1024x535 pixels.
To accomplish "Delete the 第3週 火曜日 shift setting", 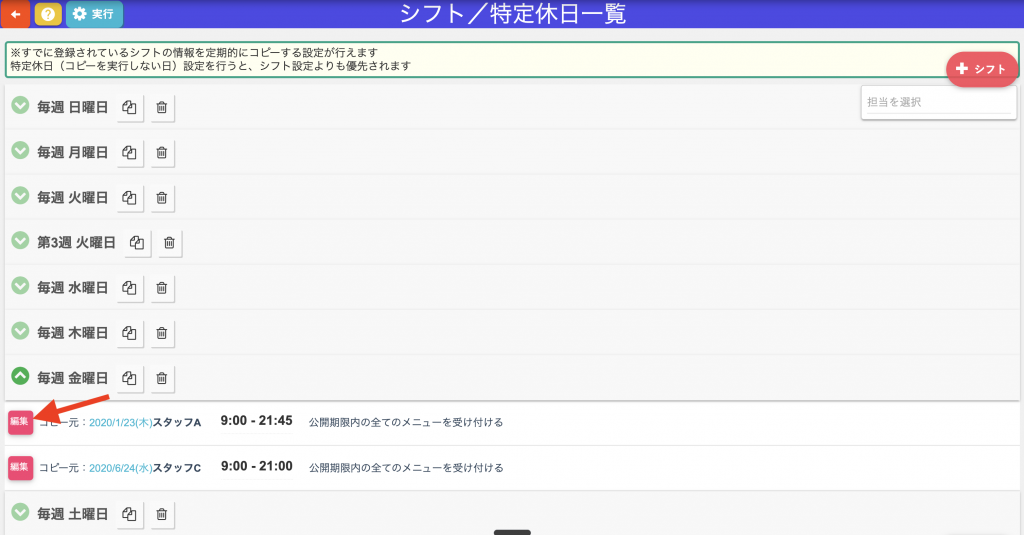I will [x=169, y=243].
